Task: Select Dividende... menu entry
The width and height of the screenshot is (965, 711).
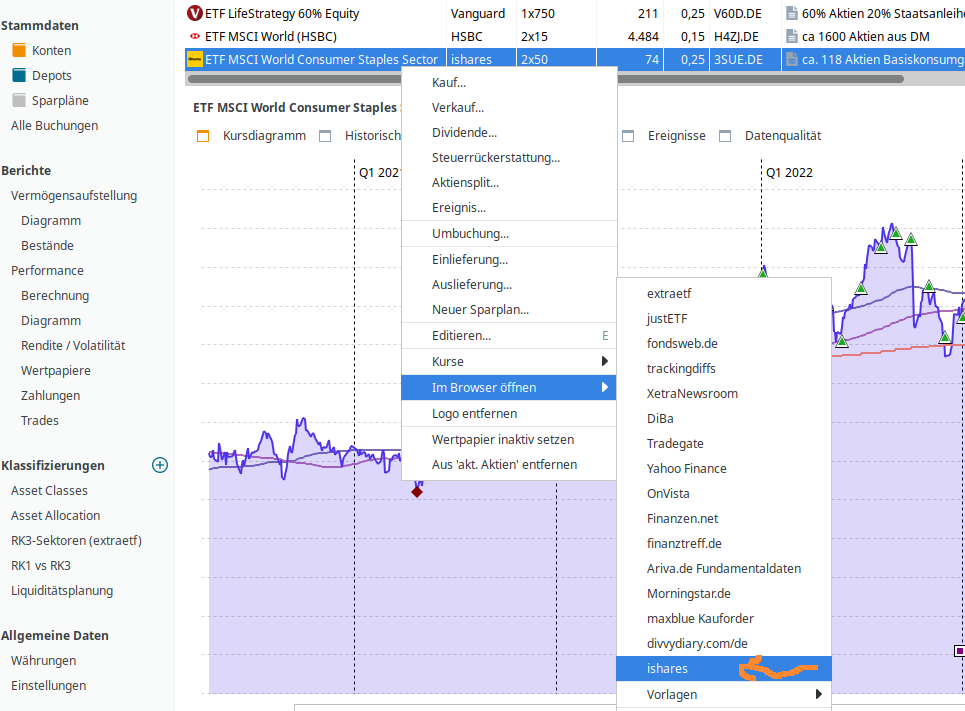Action: point(508,133)
